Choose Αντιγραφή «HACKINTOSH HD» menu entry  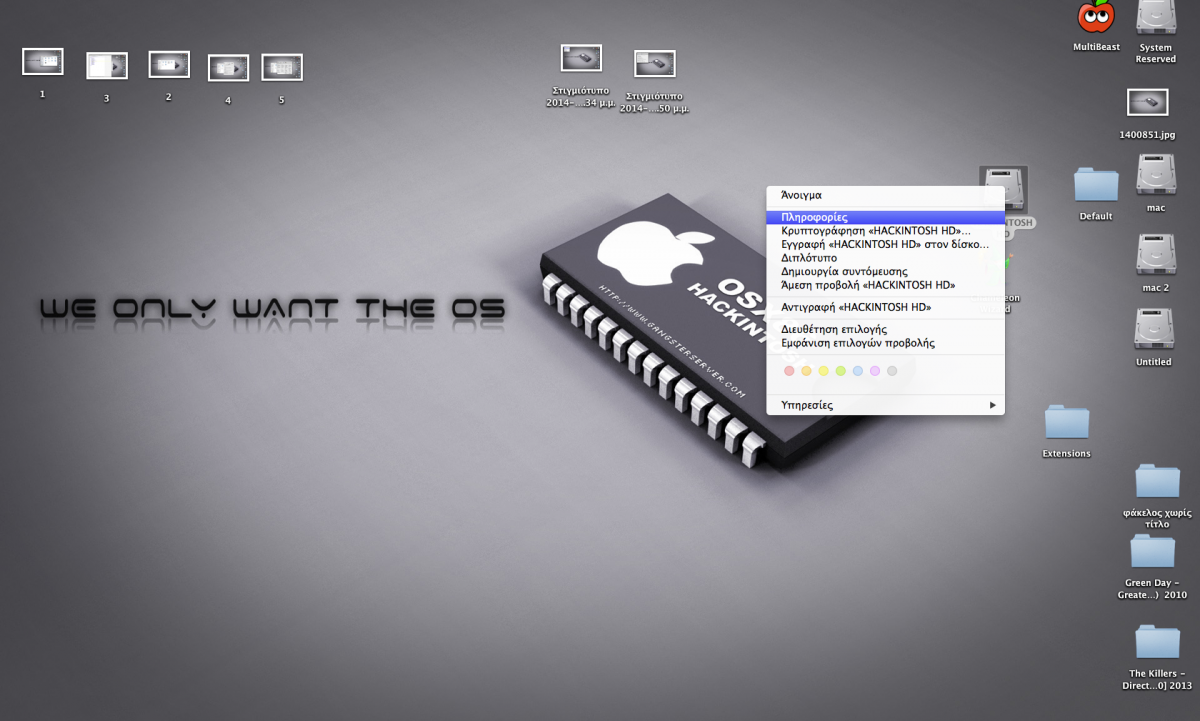tap(886, 307)
